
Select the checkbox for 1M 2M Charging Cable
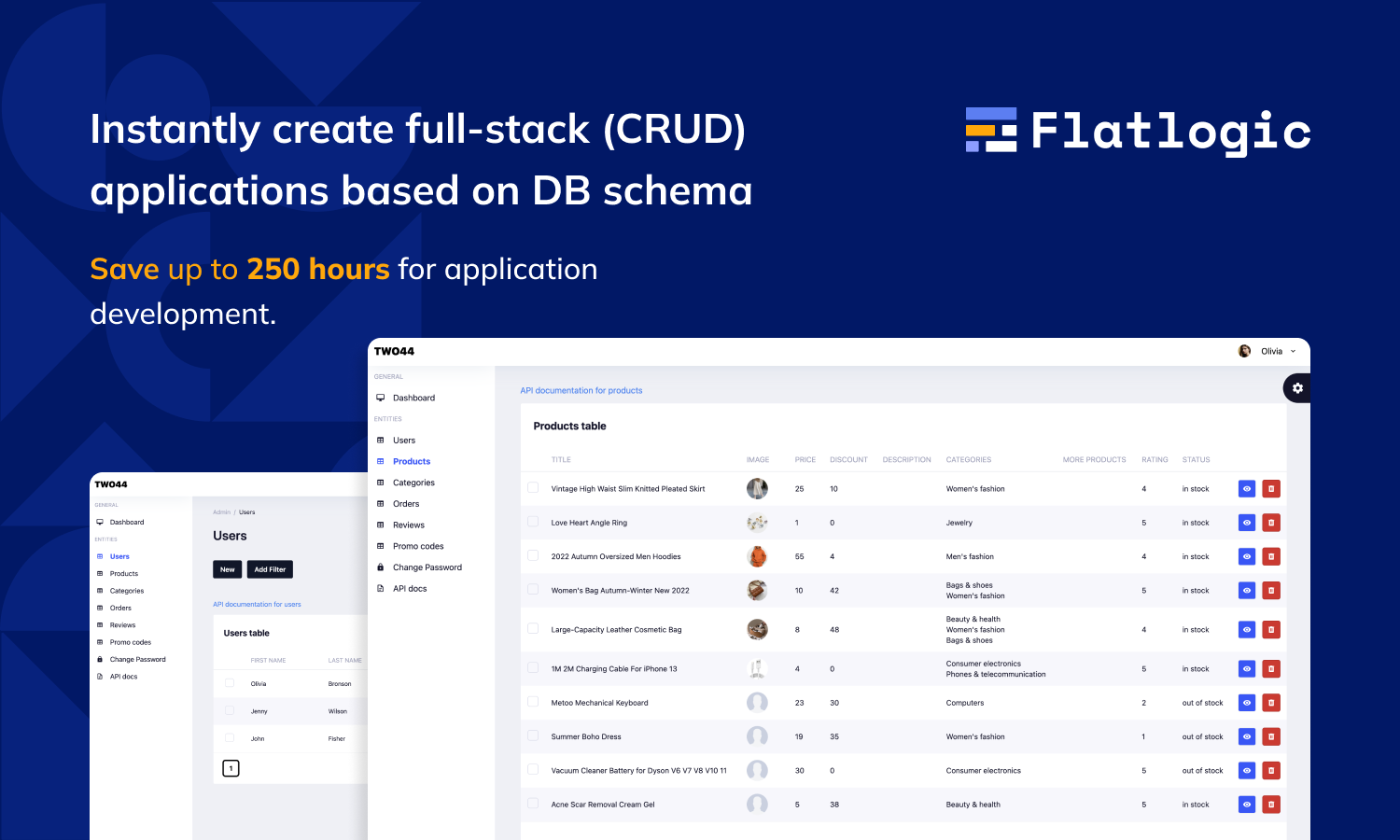coord(532,668)
